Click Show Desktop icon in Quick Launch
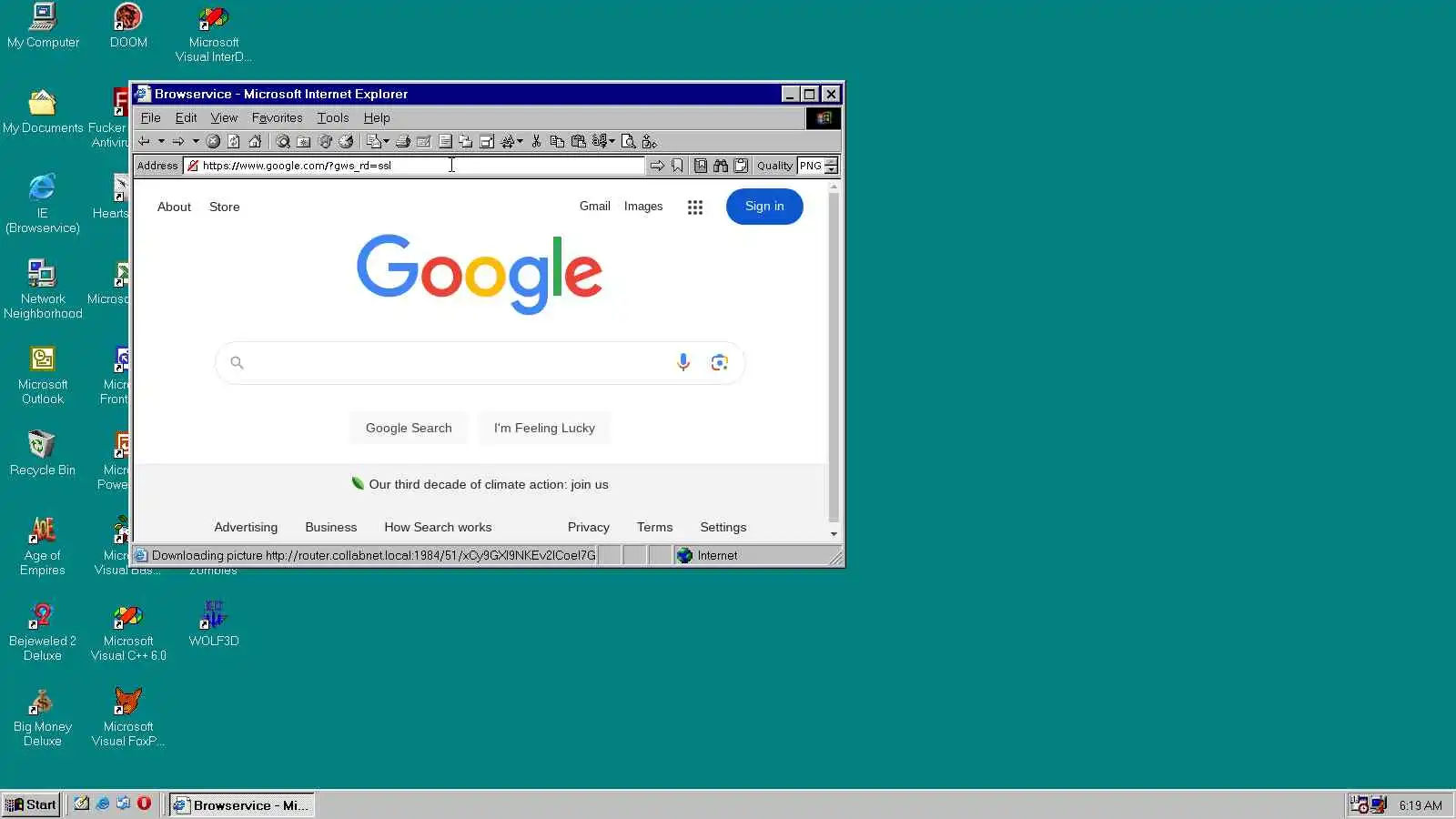 click(x=82, y=804)
